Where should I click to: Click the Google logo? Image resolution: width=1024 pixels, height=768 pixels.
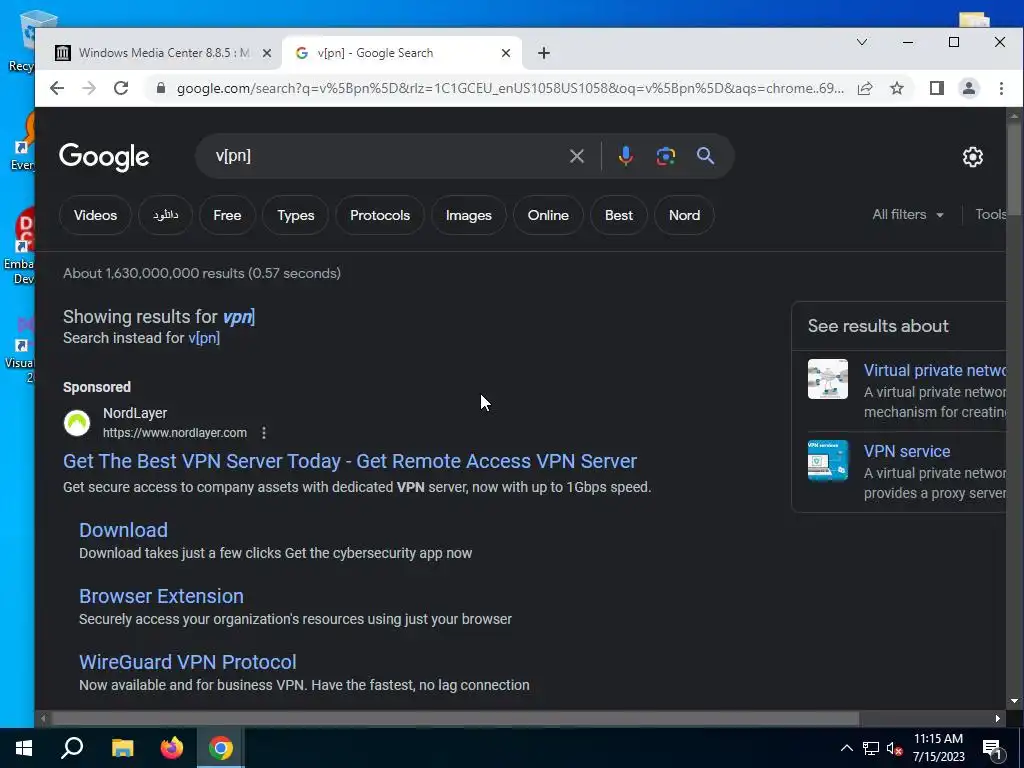104,157
